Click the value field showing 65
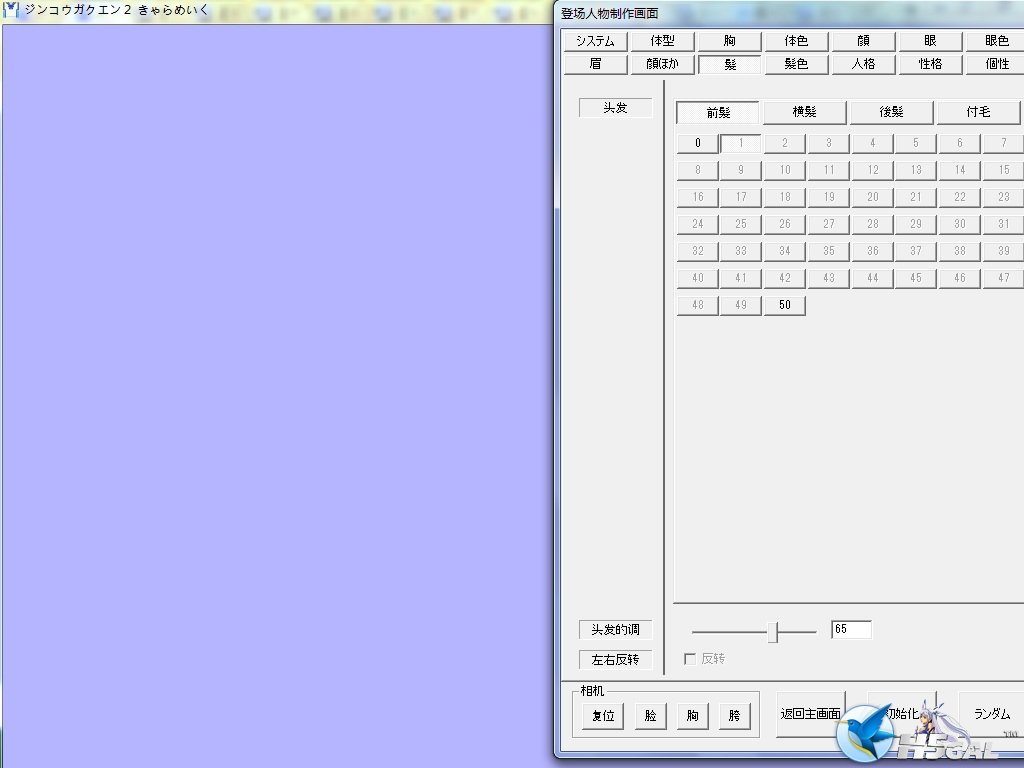 (x=851, y=630)
